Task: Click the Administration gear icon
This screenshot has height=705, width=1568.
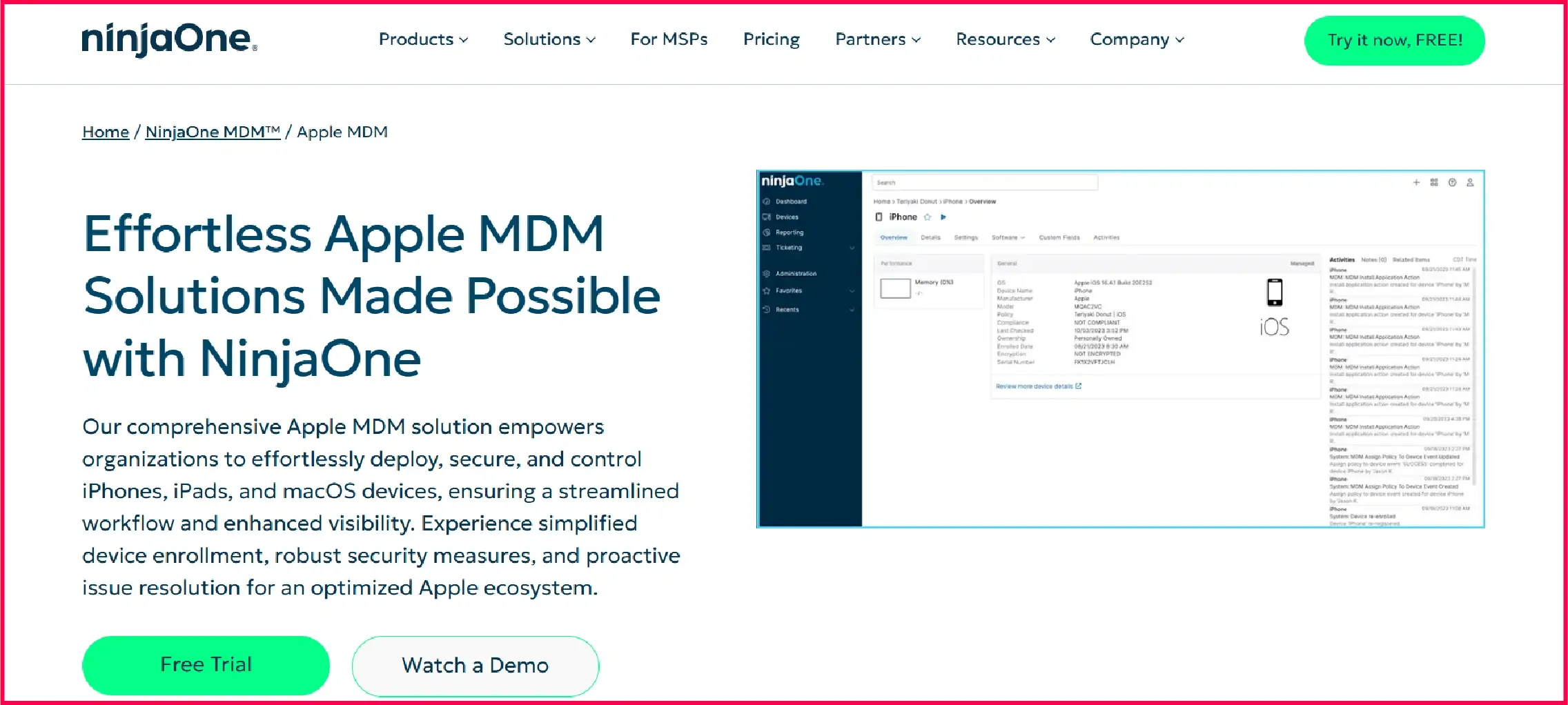Action: pos(796,274)
